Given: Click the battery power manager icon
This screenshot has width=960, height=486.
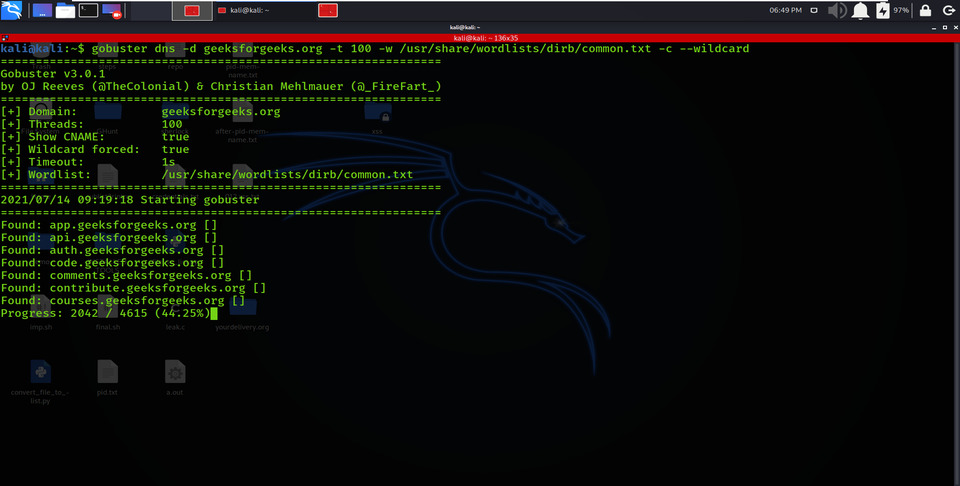Looking at the screenshot, I should tap(882, 10).
